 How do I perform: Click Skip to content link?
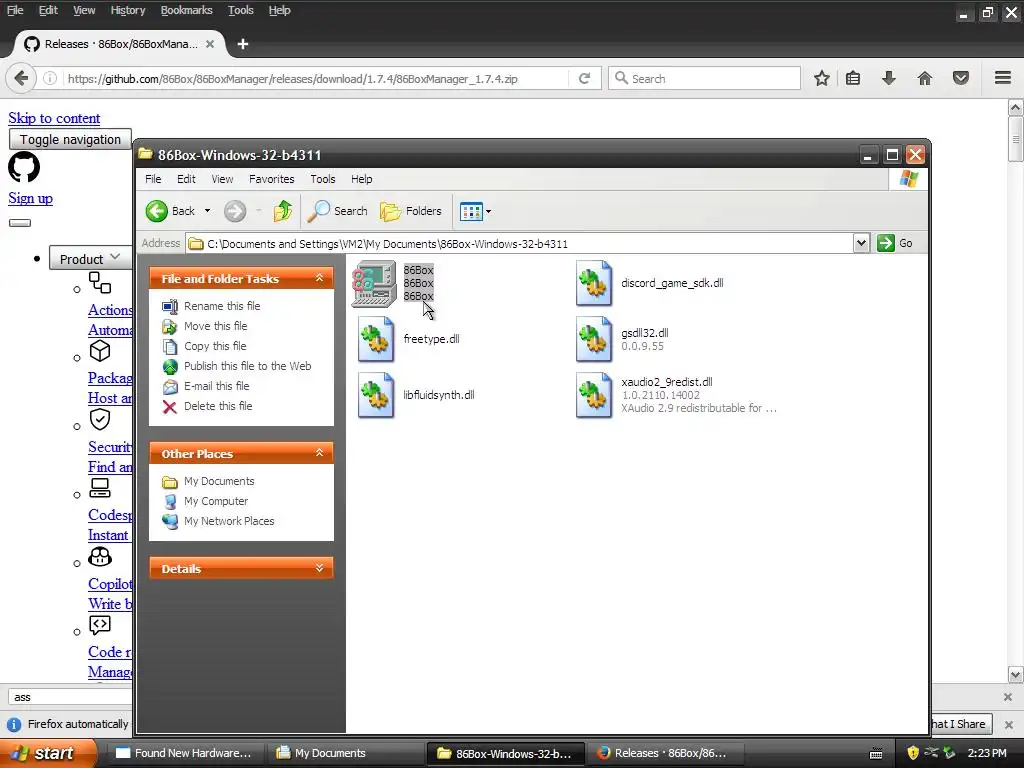[x=54, y=118]
